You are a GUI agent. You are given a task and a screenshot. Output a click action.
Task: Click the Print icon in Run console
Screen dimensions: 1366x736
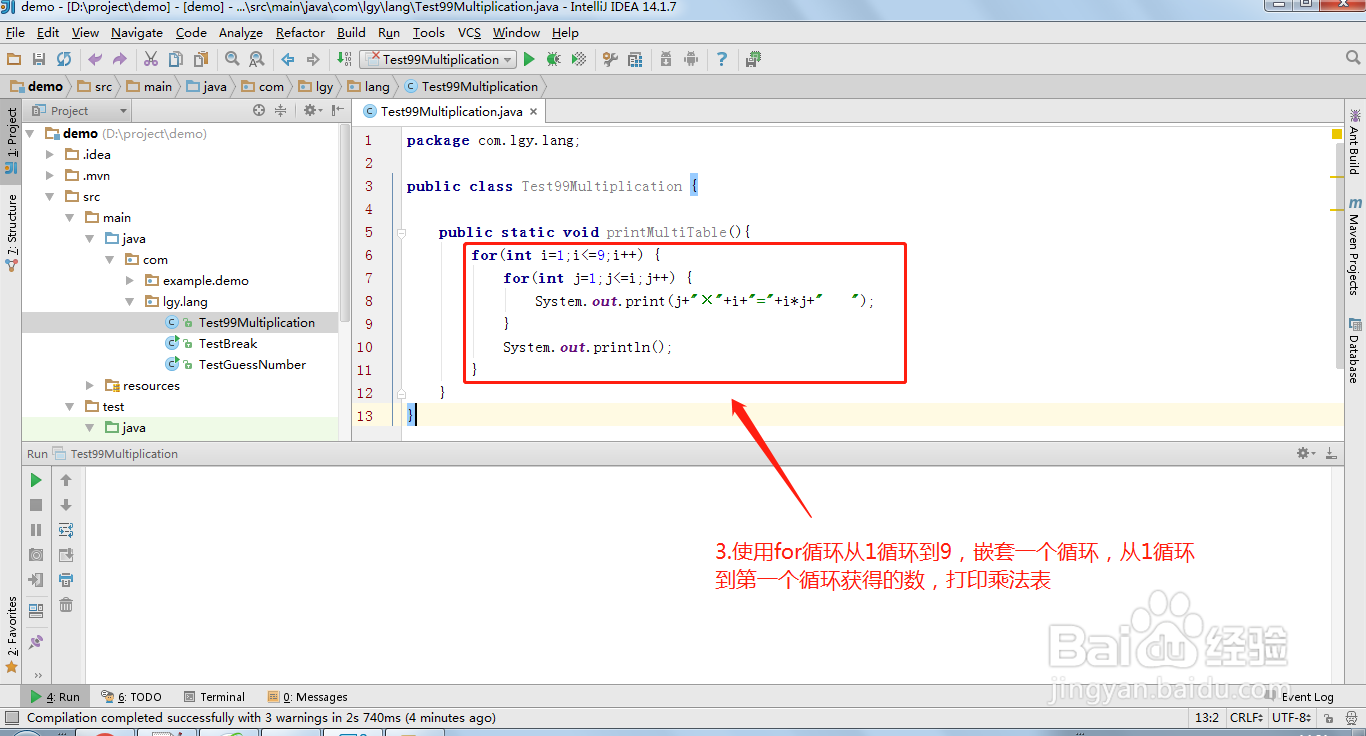point(66,580)
